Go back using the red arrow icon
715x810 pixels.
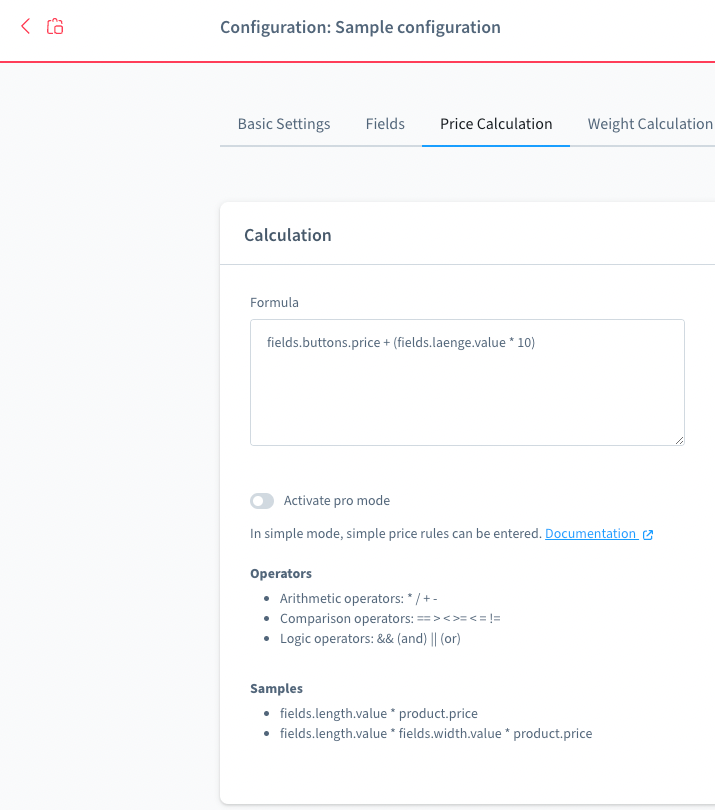pyautogui.click(x=25, y=27)
